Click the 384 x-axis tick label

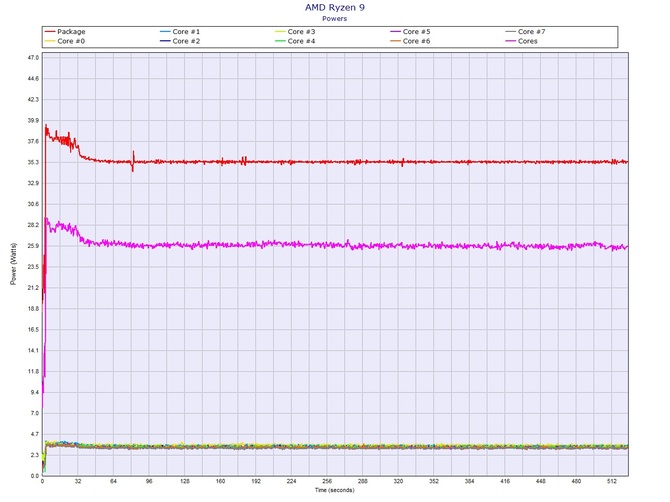[469, 481]
